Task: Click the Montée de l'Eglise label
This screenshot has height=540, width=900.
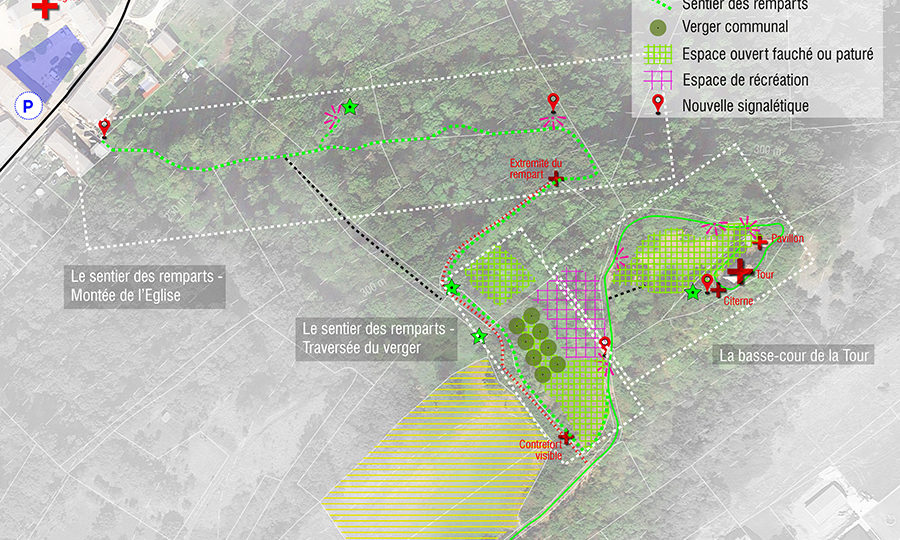Action: point(144,285)
